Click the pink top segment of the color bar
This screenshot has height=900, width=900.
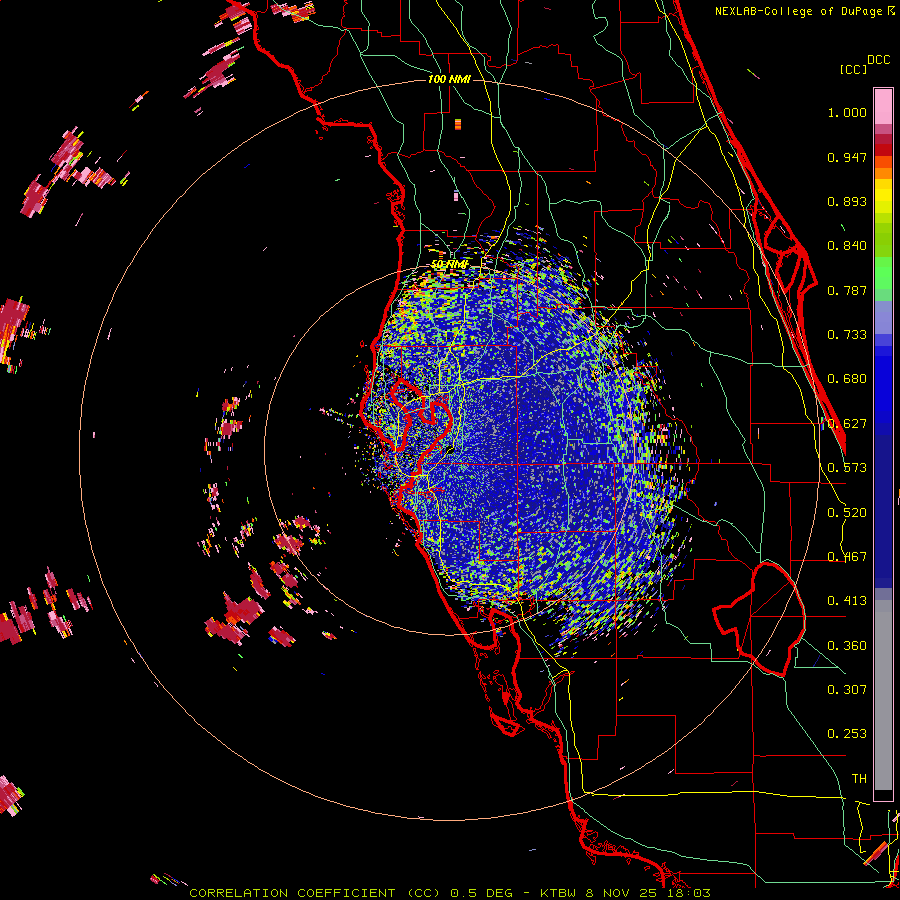pos(883,106)
